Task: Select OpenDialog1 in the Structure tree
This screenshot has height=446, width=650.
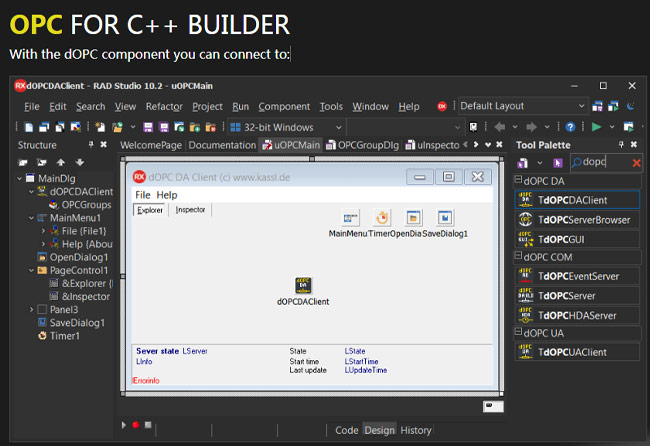Action: [x=79, y=257]
